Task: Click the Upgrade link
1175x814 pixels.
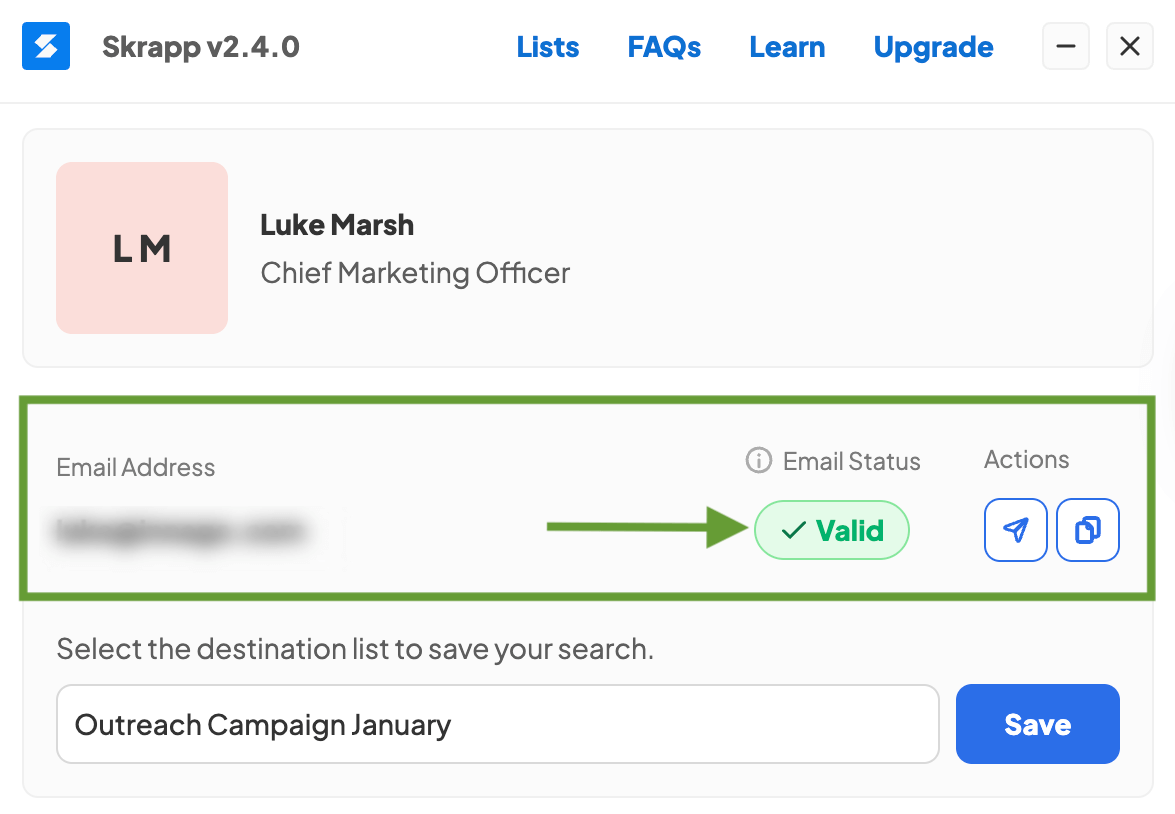Action: point(932,46)
